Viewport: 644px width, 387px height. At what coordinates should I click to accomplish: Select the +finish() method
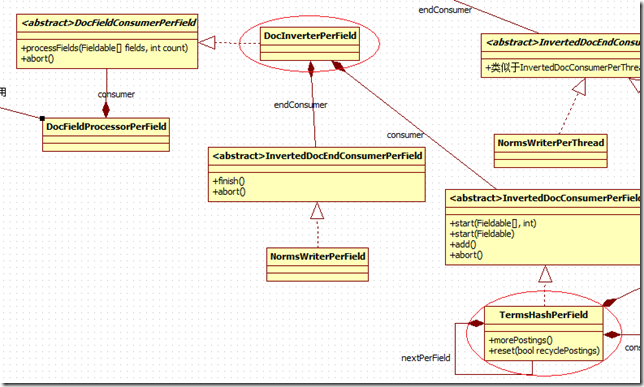[229, 181]
